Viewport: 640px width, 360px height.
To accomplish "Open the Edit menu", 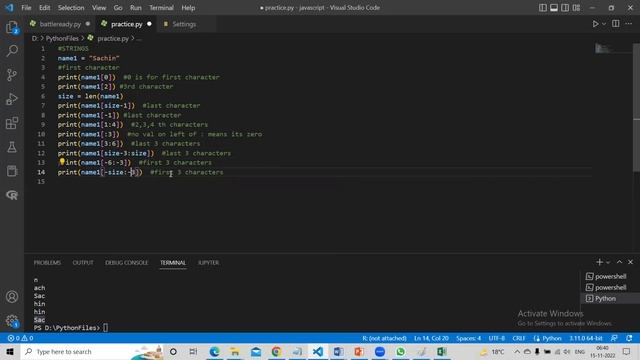I will (x=44, y=8).
